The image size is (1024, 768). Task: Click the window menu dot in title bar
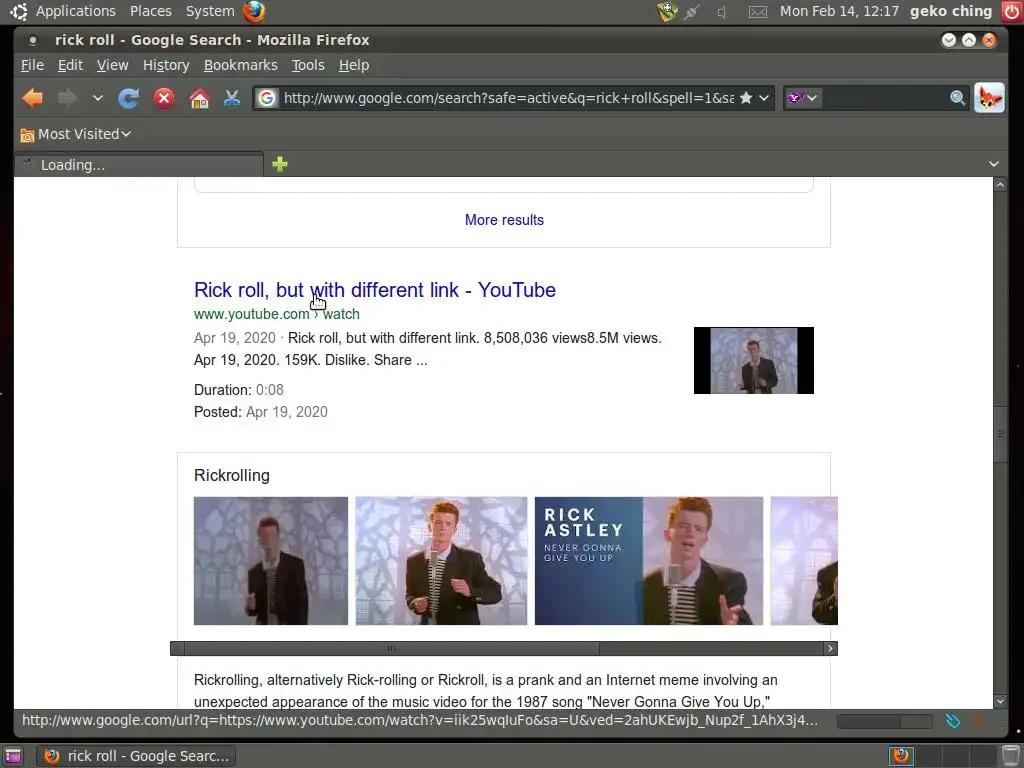click(x=33, y=40)
